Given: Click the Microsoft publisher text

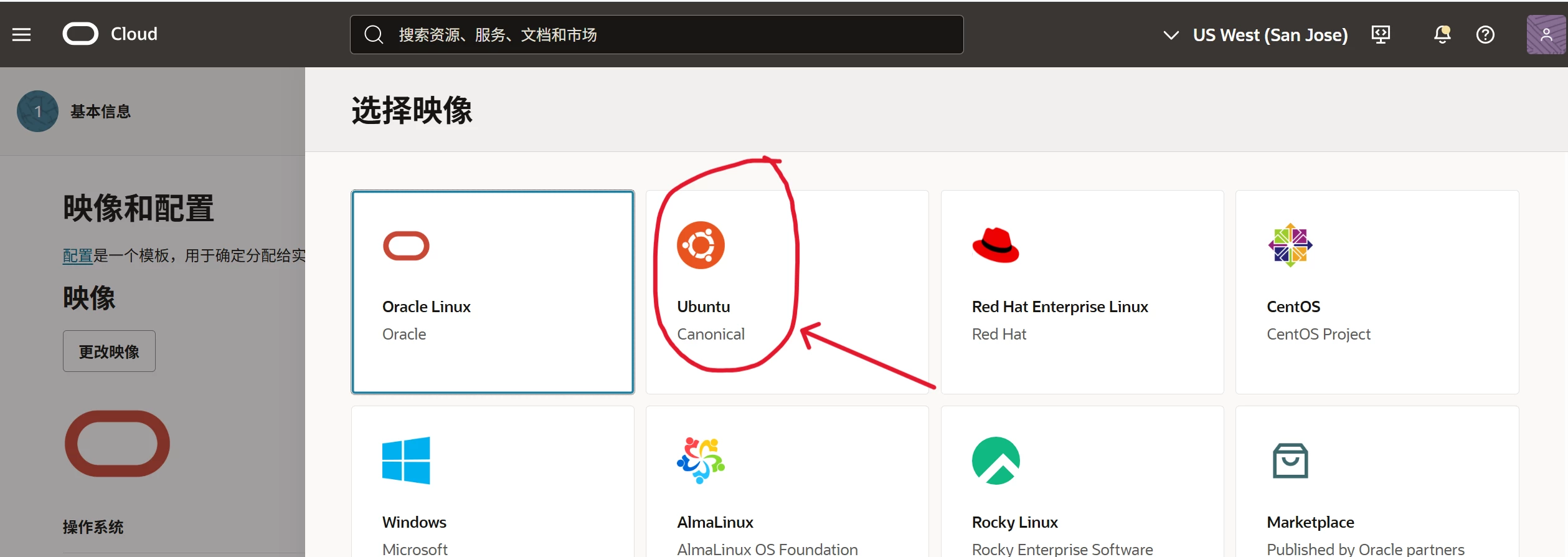Looking at the screenshot, I should [x=415, y=549].
